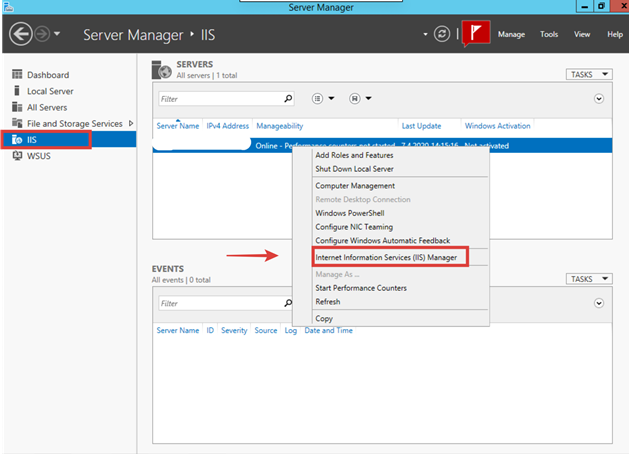Click the All Servers icon
The image size is (629, 454).
click(17, 107)
